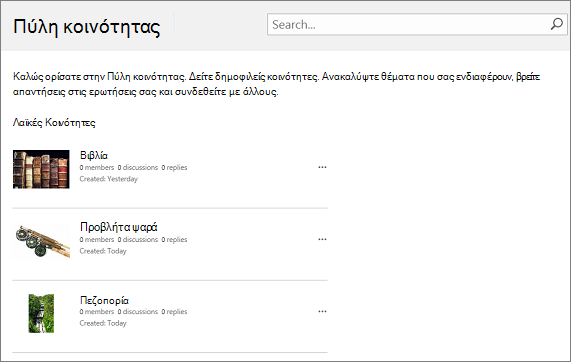Open ellipsis menu for Πεζοπορία
The image size is (571, 362).
click(x=322, y=311)
